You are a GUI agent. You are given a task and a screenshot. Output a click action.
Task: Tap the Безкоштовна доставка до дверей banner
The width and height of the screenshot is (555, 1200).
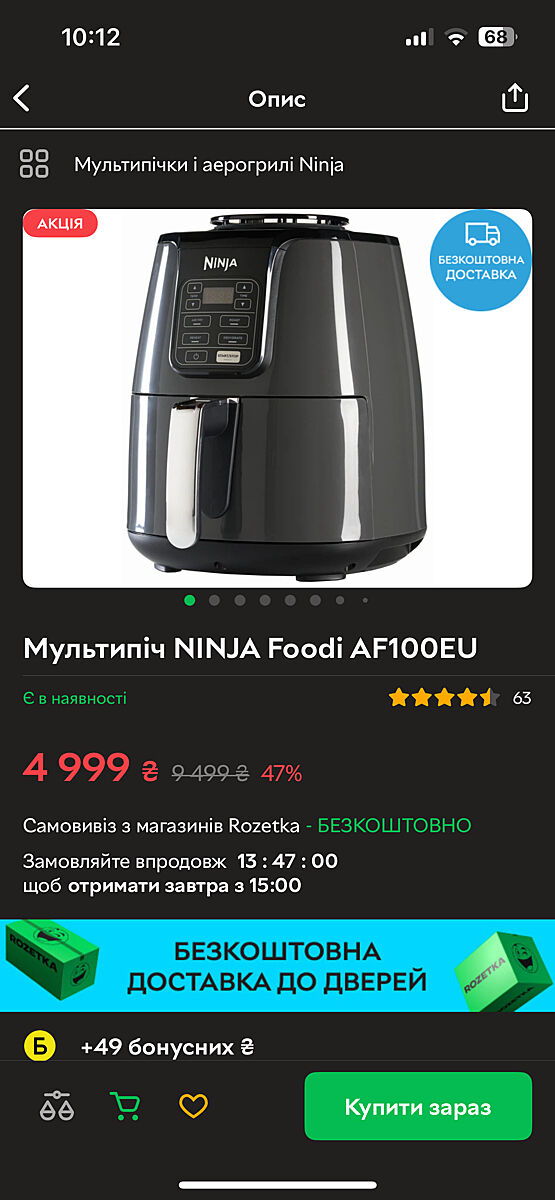pos(277,966)
